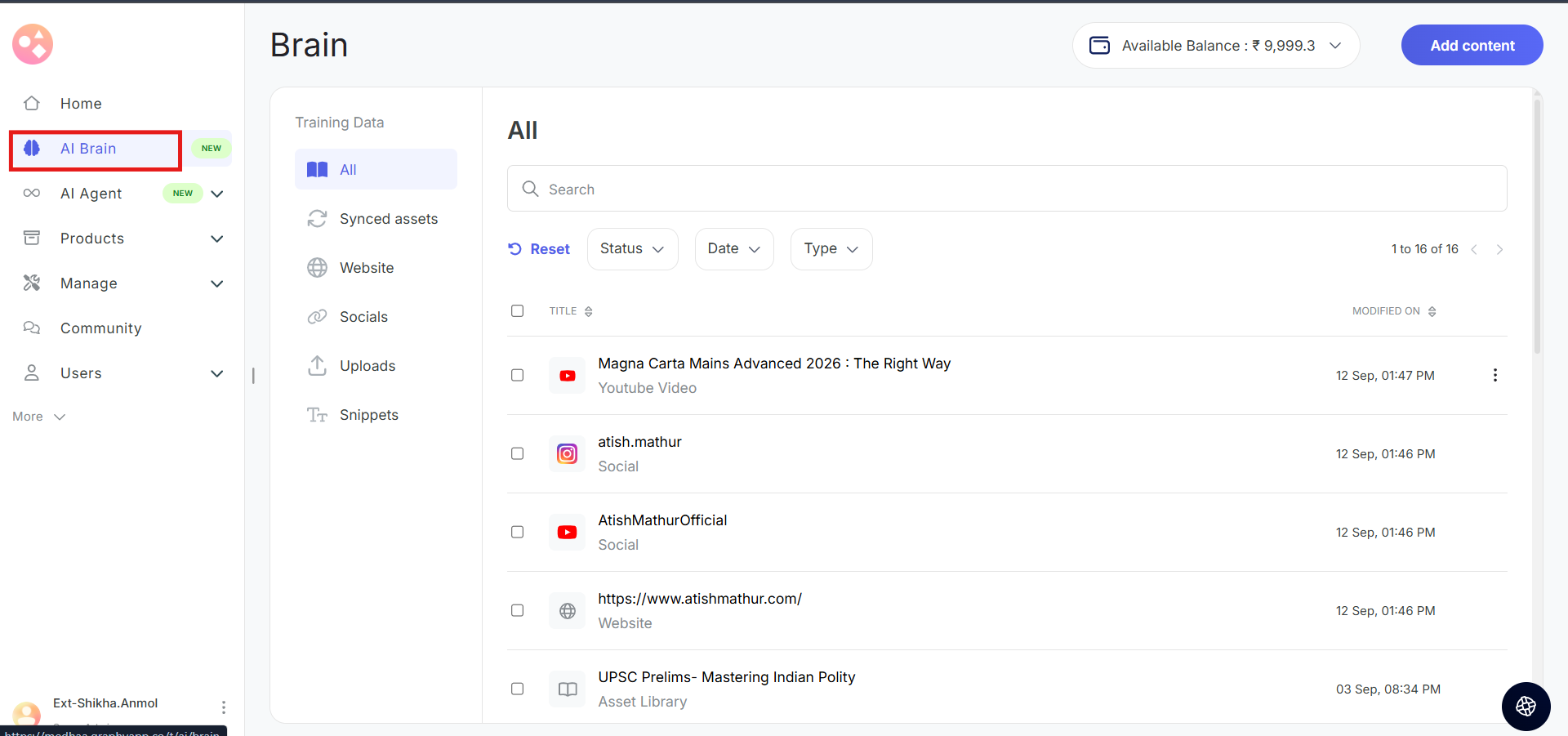The width and height of the screenshot is (1568, 736).
Task: Open user options menu beside Ext-Shikha.Anmol
Action: [x=223, y=707]
